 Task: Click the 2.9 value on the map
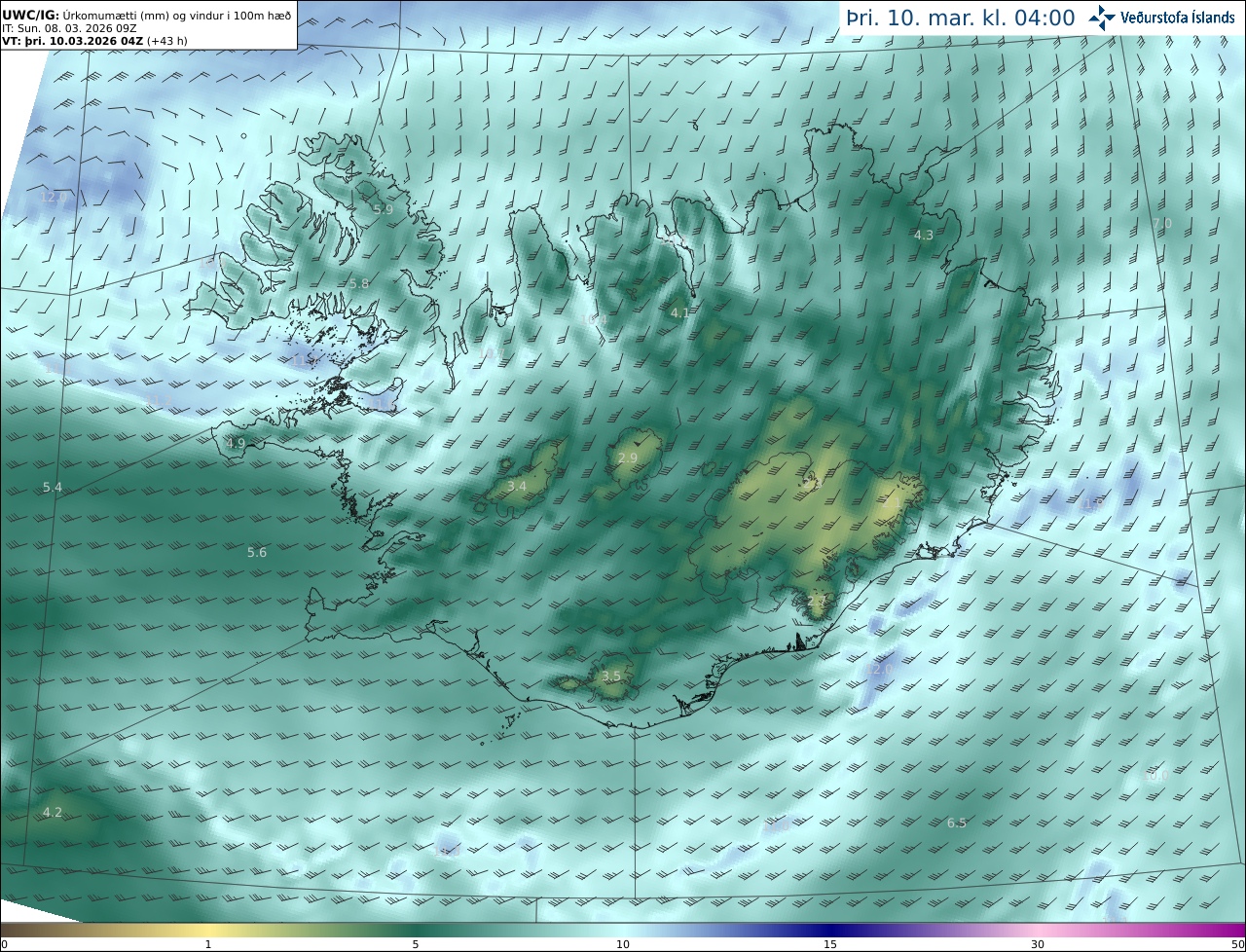pyautogui.click(x=628, y=458)
